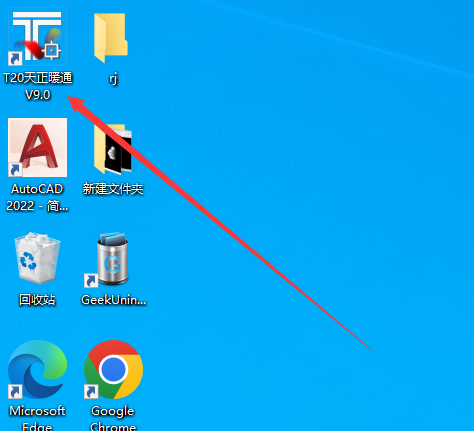Click the shortcut arrow overlay on AutoCAD icon
The height and width of the screenshot is (431, 474).
tap(15, 170)
